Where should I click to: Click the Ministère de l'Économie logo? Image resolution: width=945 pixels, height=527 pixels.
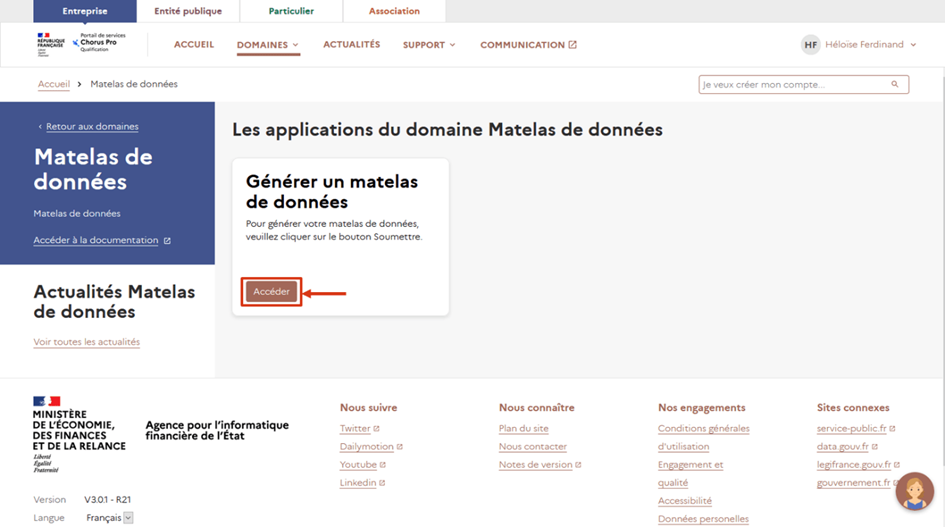pos(79,434)
